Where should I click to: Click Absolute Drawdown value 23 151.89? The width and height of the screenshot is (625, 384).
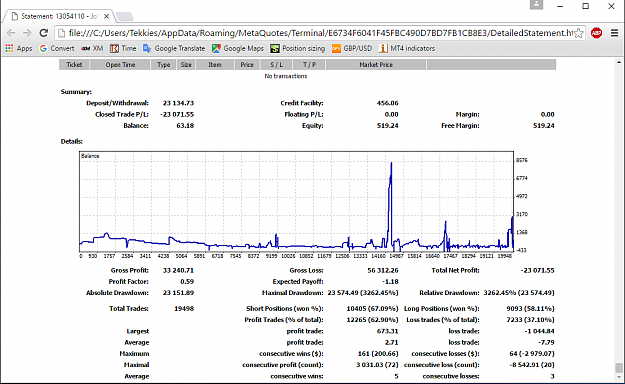coord(178,293)
